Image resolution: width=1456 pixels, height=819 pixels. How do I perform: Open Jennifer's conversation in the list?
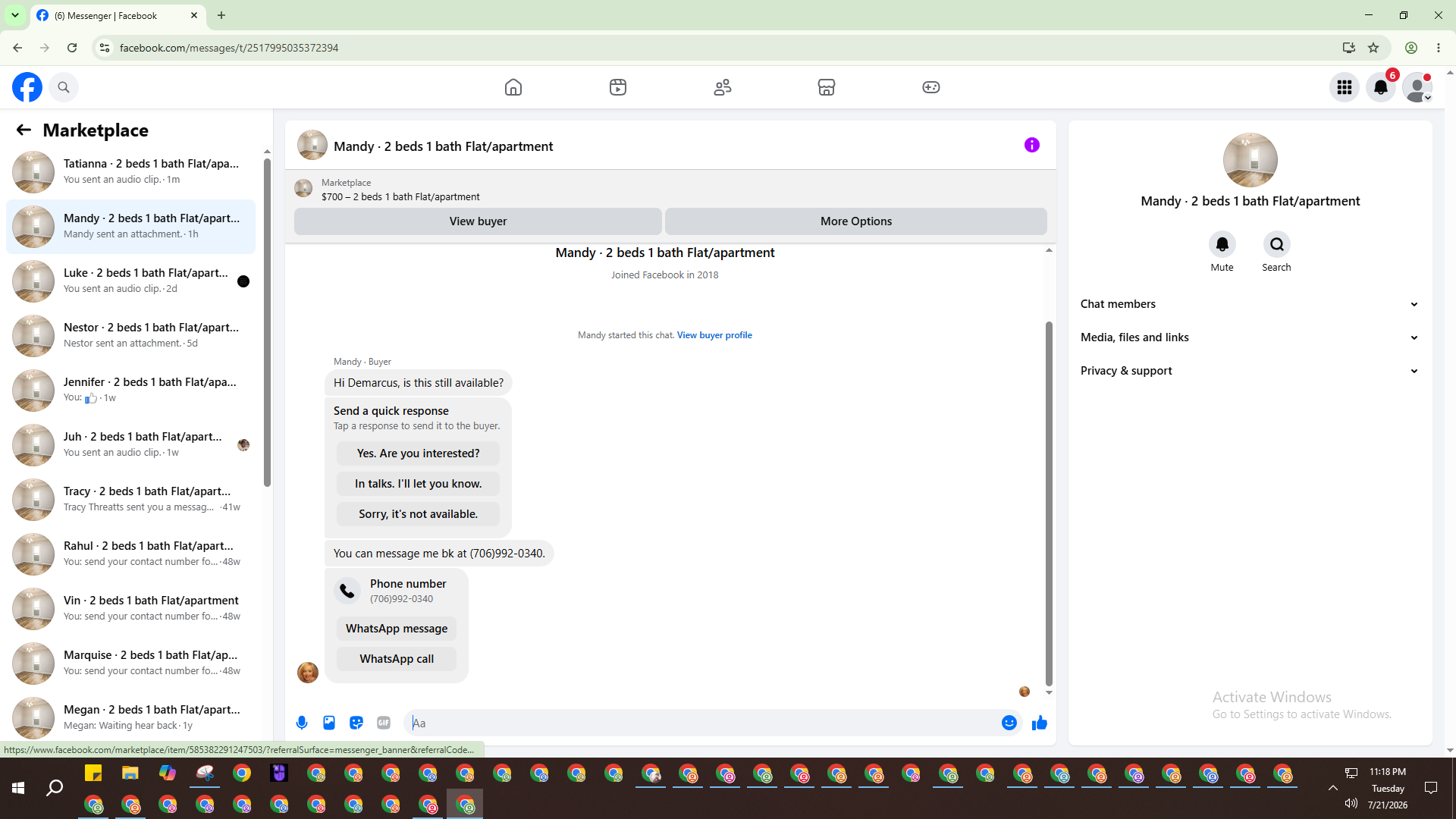(x=130, y=391)
